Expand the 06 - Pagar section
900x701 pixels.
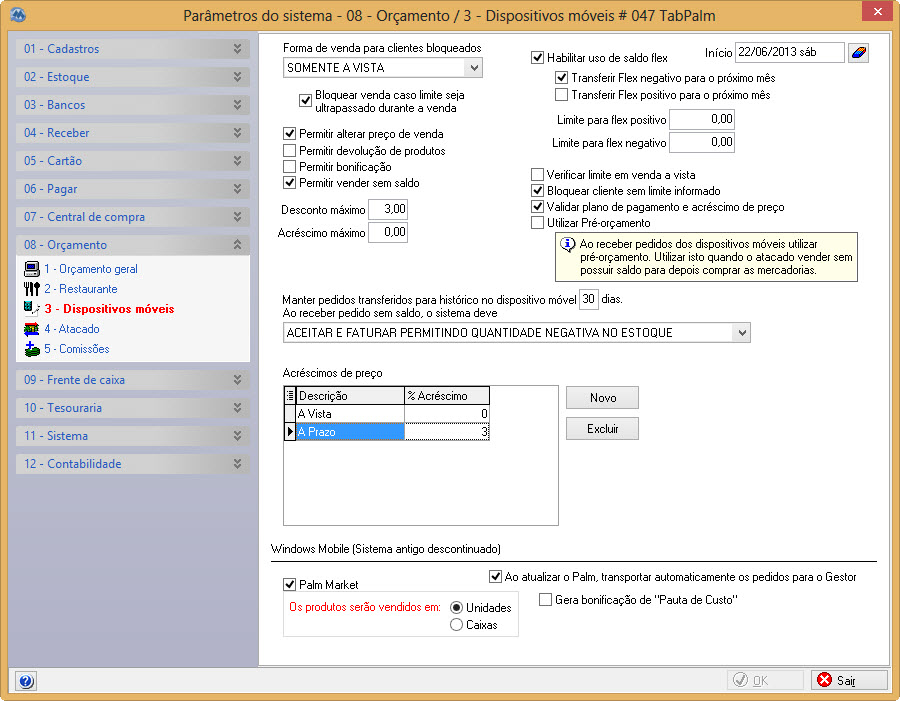133,189
